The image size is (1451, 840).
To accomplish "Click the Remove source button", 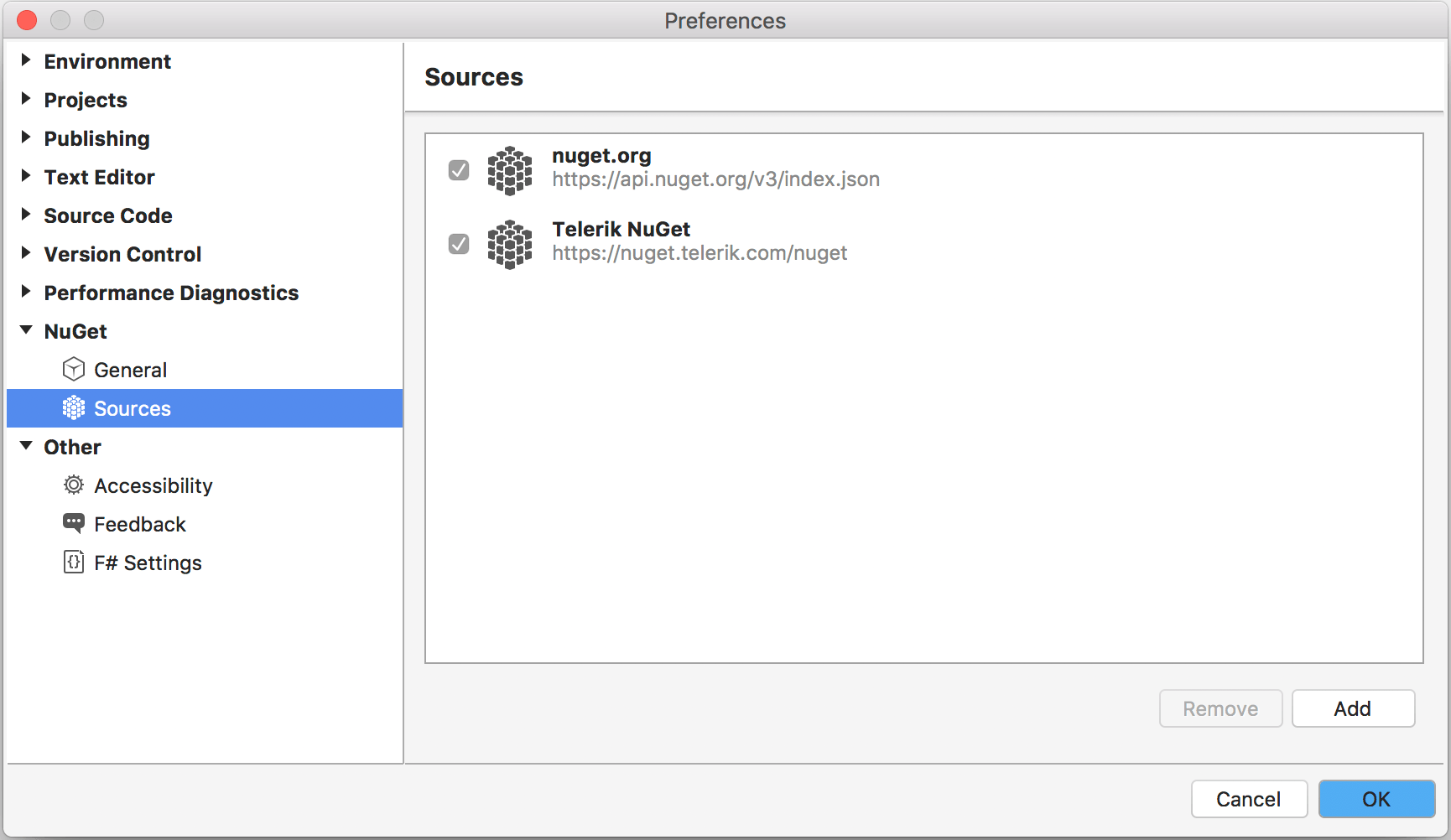I will click(1220, 708).
